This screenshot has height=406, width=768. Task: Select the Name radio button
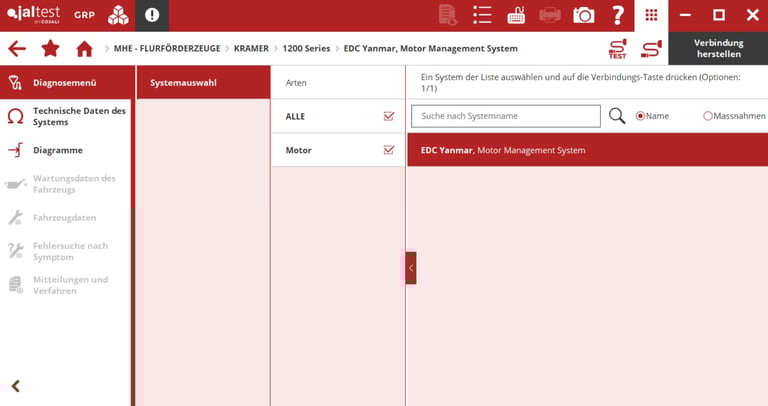(x=640, y=116)
